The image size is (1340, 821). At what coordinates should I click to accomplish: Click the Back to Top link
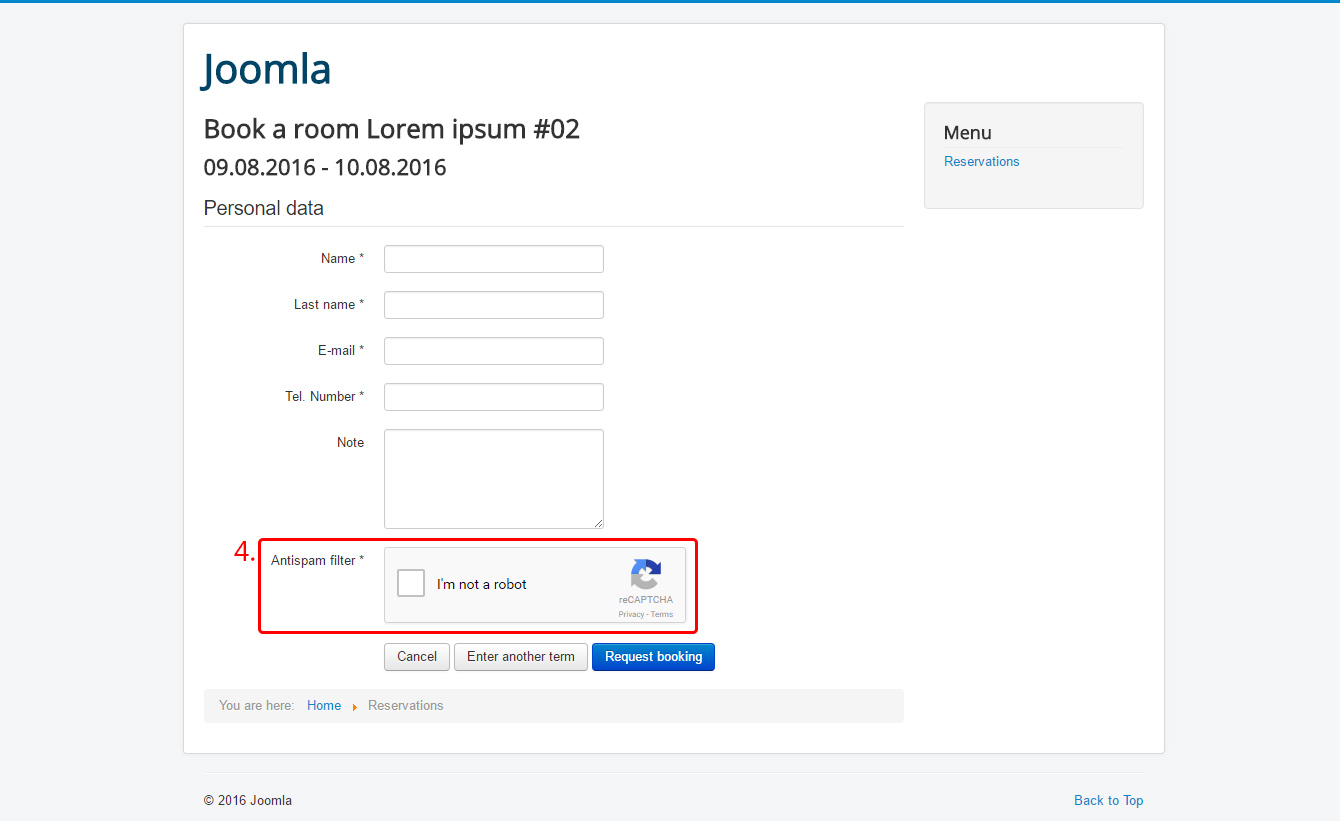(x=1108, y=800)
